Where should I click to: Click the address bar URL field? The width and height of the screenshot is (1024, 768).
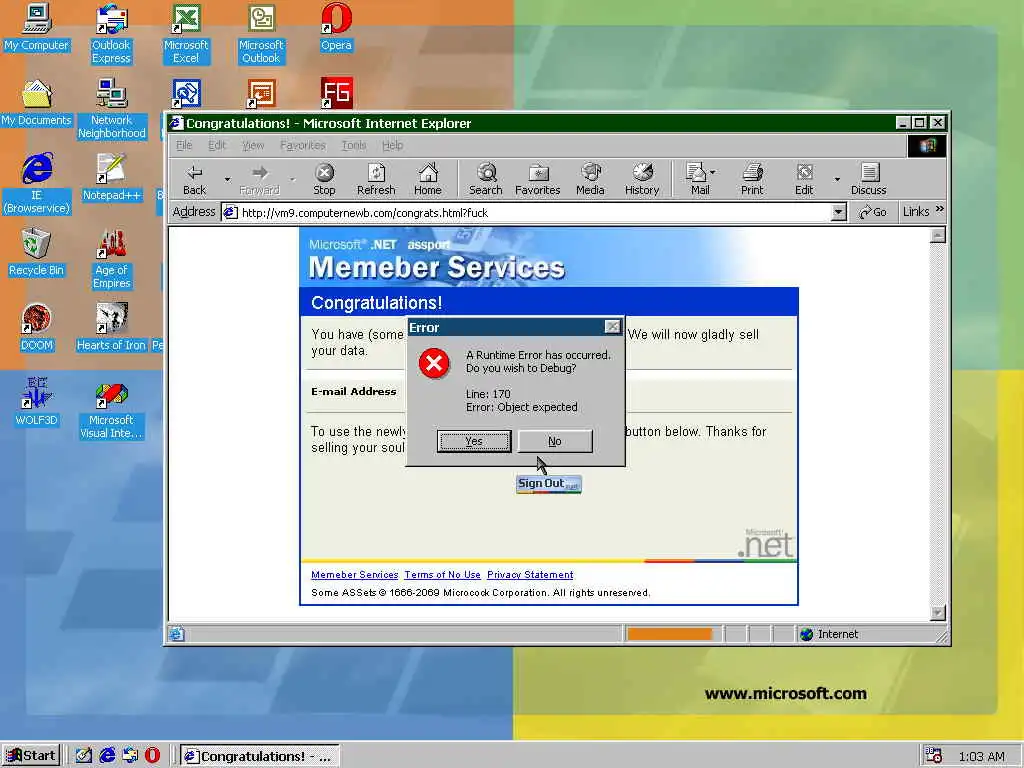pos(526,212)
